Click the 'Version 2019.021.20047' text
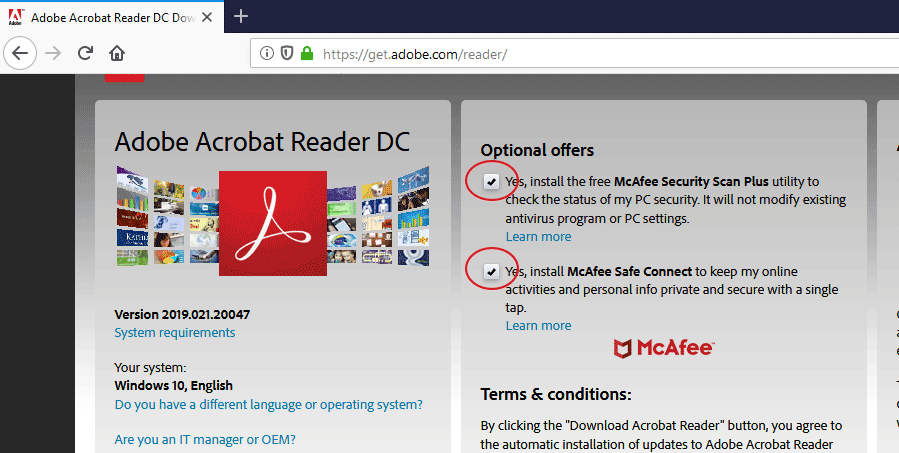Image resolution: width=899 pixels, height=453 pixels. [x=182, y=314]
